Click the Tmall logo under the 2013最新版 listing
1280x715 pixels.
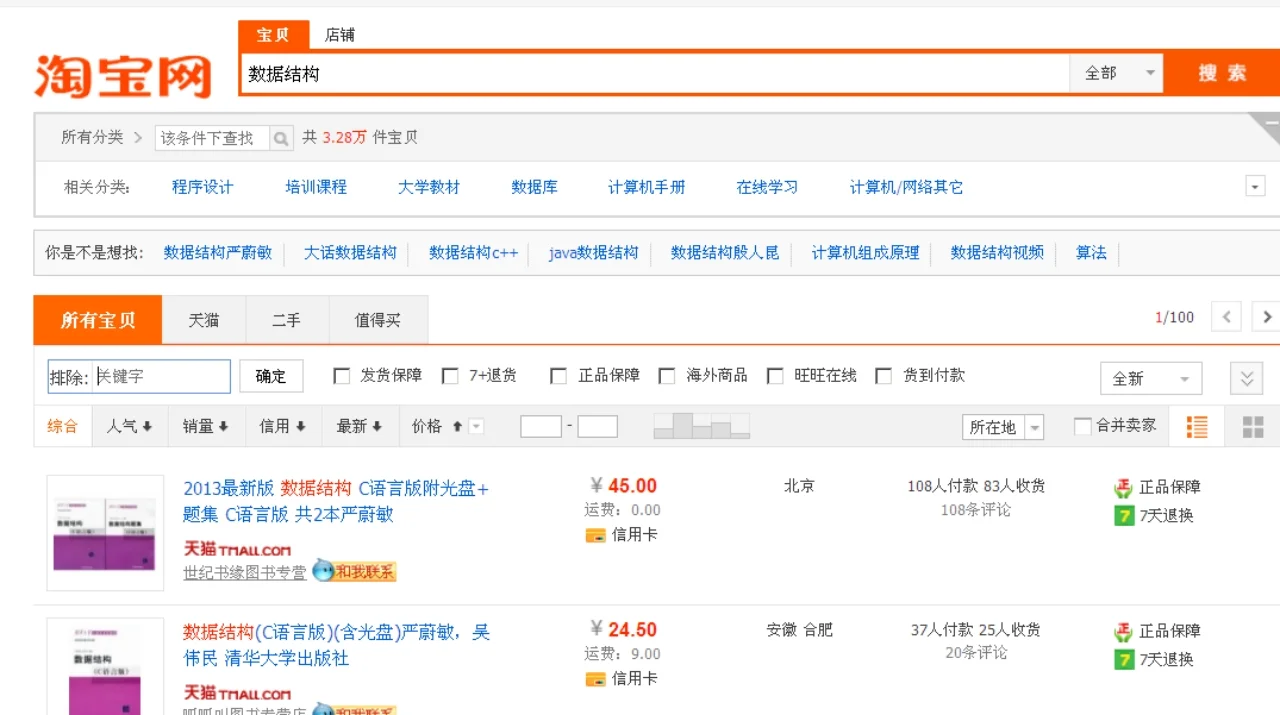237,549
